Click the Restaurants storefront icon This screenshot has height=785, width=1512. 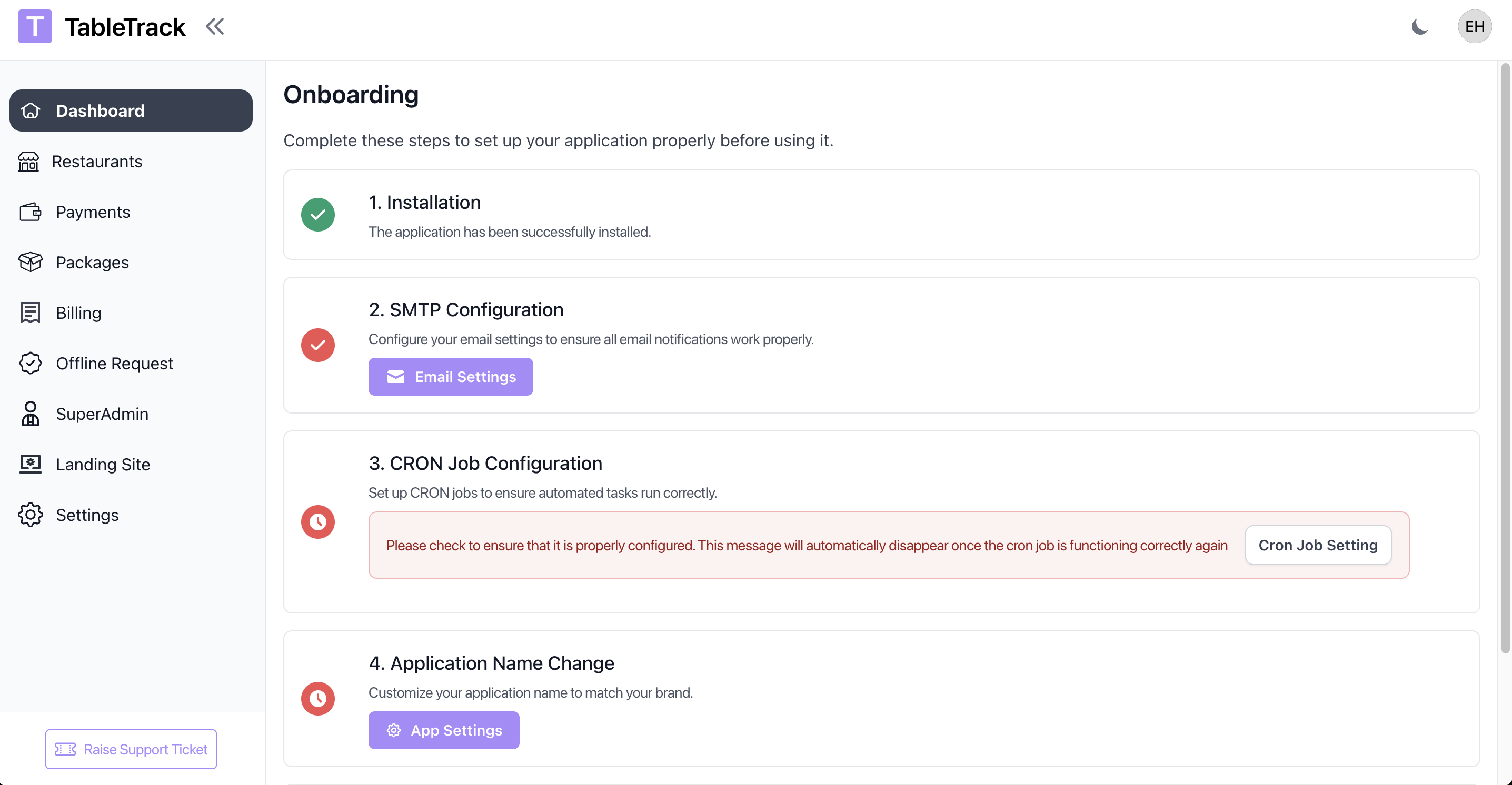coord(28,162)
